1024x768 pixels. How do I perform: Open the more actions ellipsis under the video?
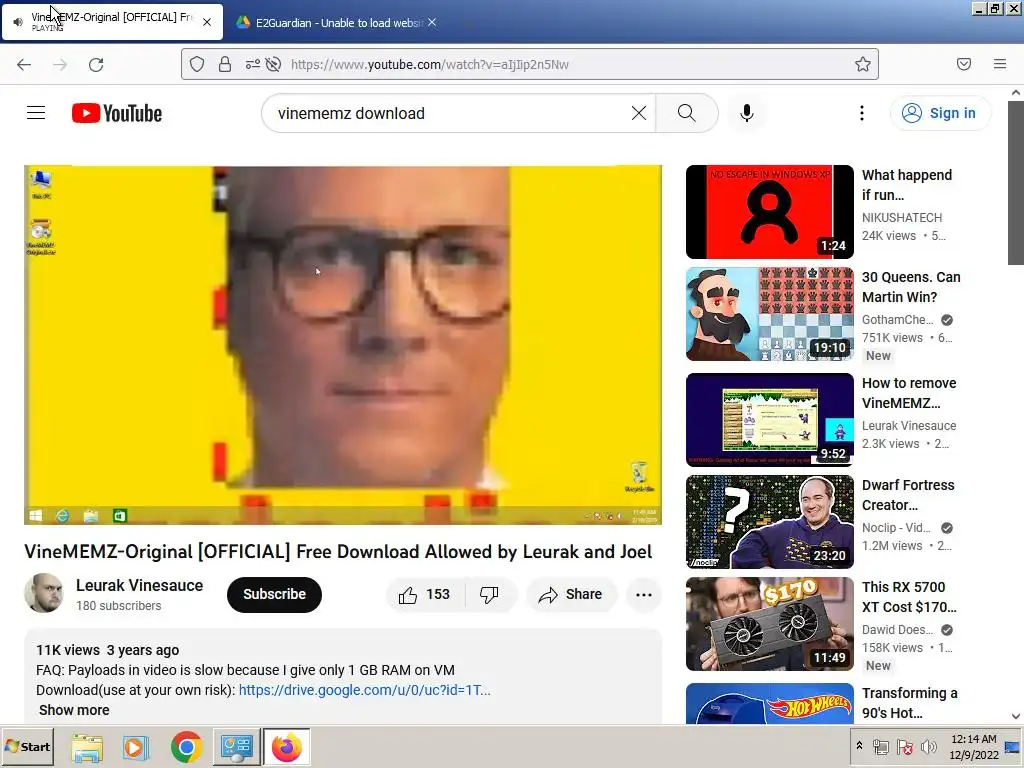point(643,594)
